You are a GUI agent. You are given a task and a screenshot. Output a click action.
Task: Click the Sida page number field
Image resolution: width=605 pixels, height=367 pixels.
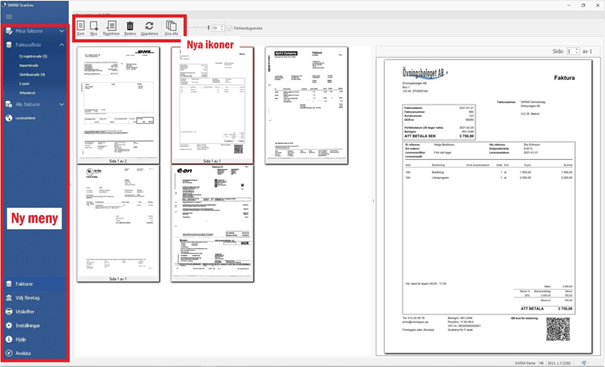click(x=573, y=51)
